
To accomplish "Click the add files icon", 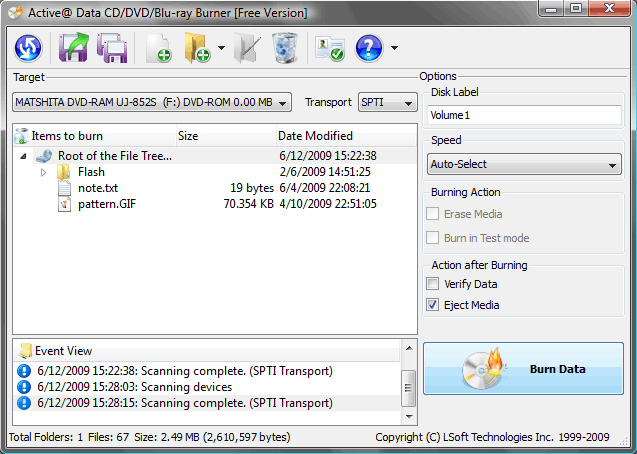I will [x=157, y=48].
